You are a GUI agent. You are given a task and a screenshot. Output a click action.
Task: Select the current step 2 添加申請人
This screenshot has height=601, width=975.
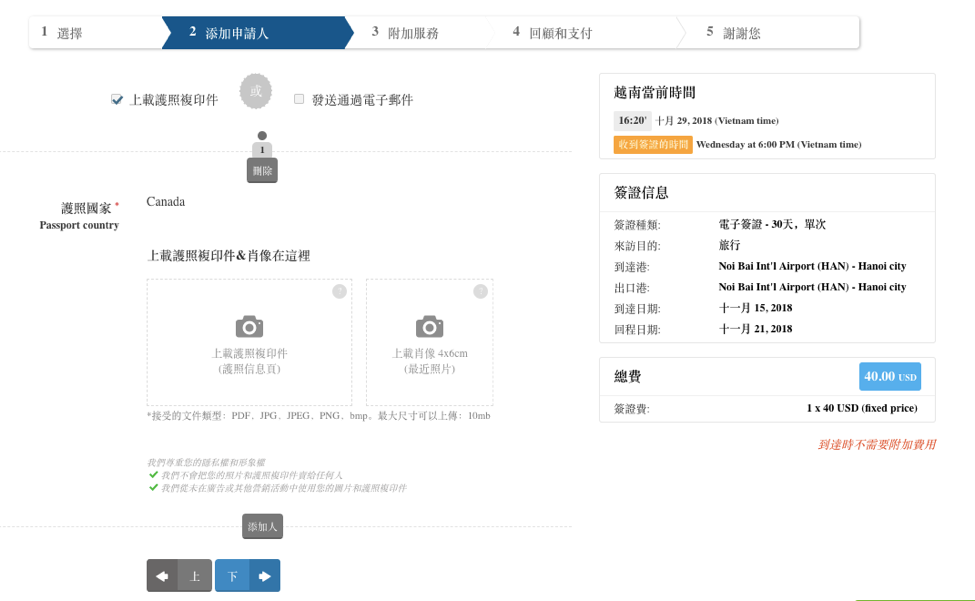[x=250, y=33]
